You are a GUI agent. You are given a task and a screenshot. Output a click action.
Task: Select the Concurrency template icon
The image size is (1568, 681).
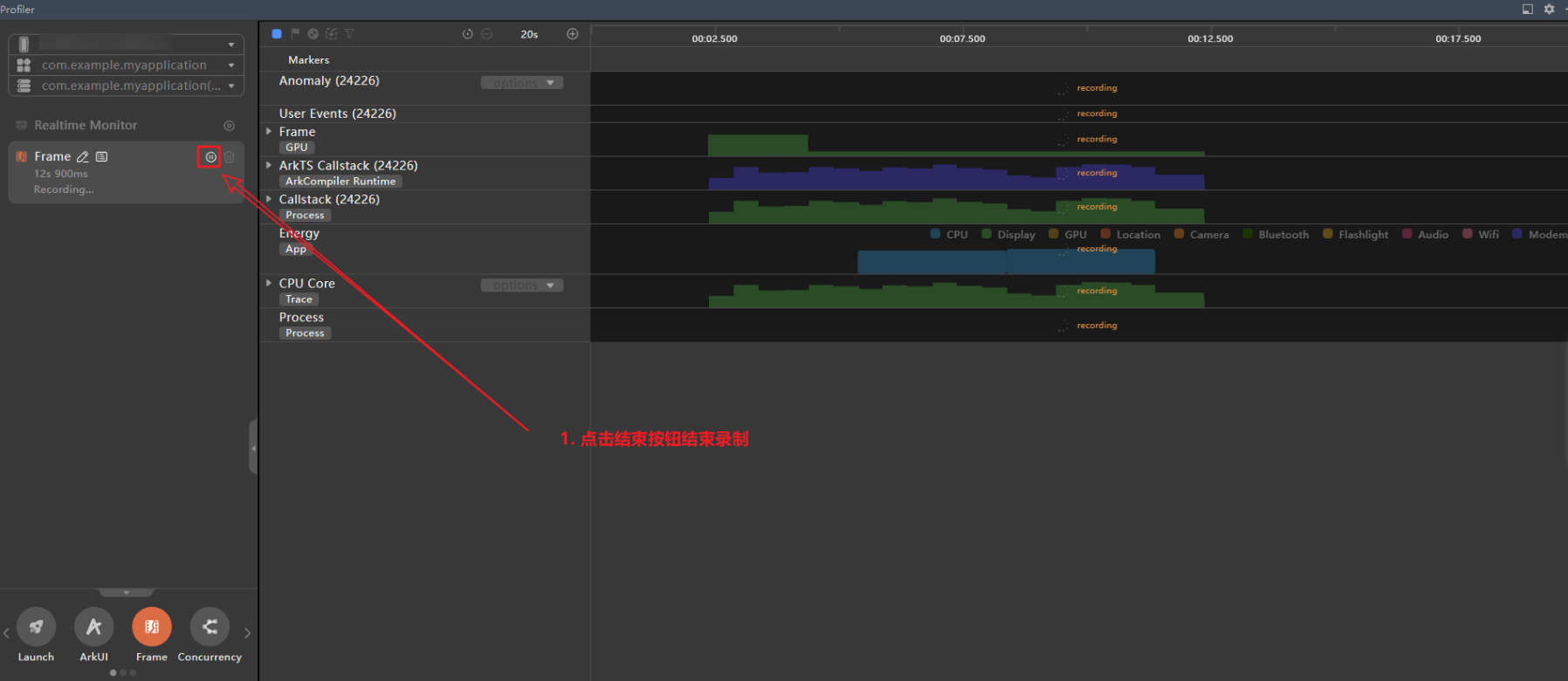[210, 627]
